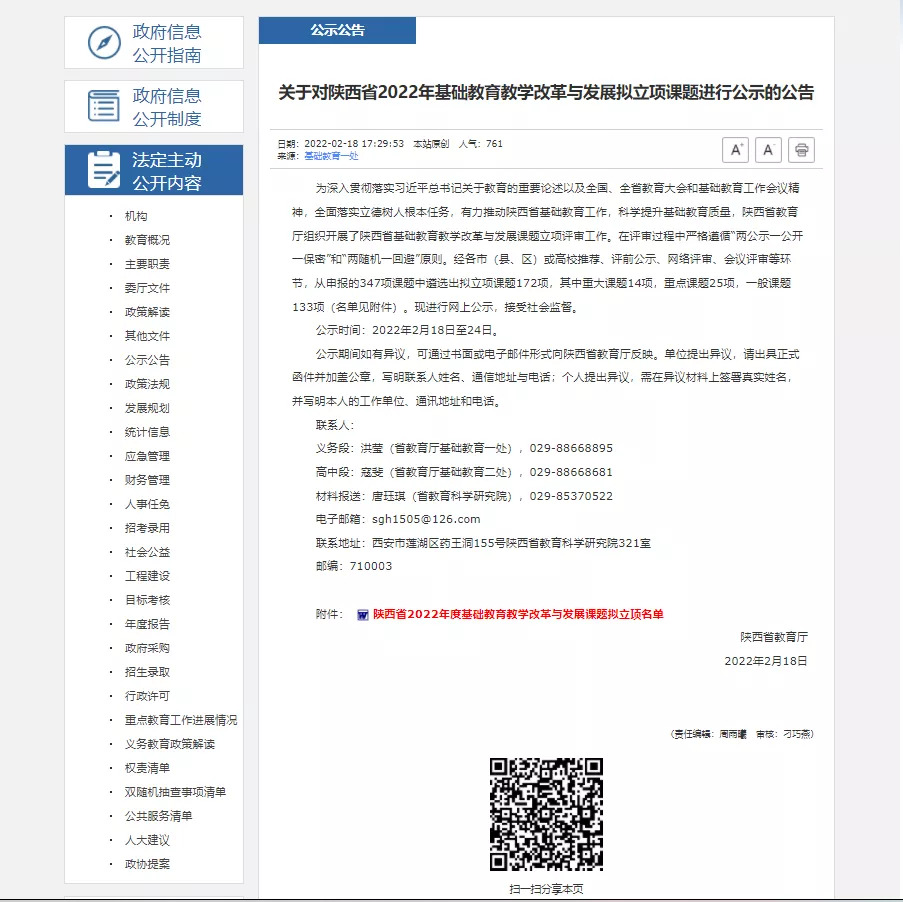Click the Word document icon beside attachment
903x902 pixels.
362,614
